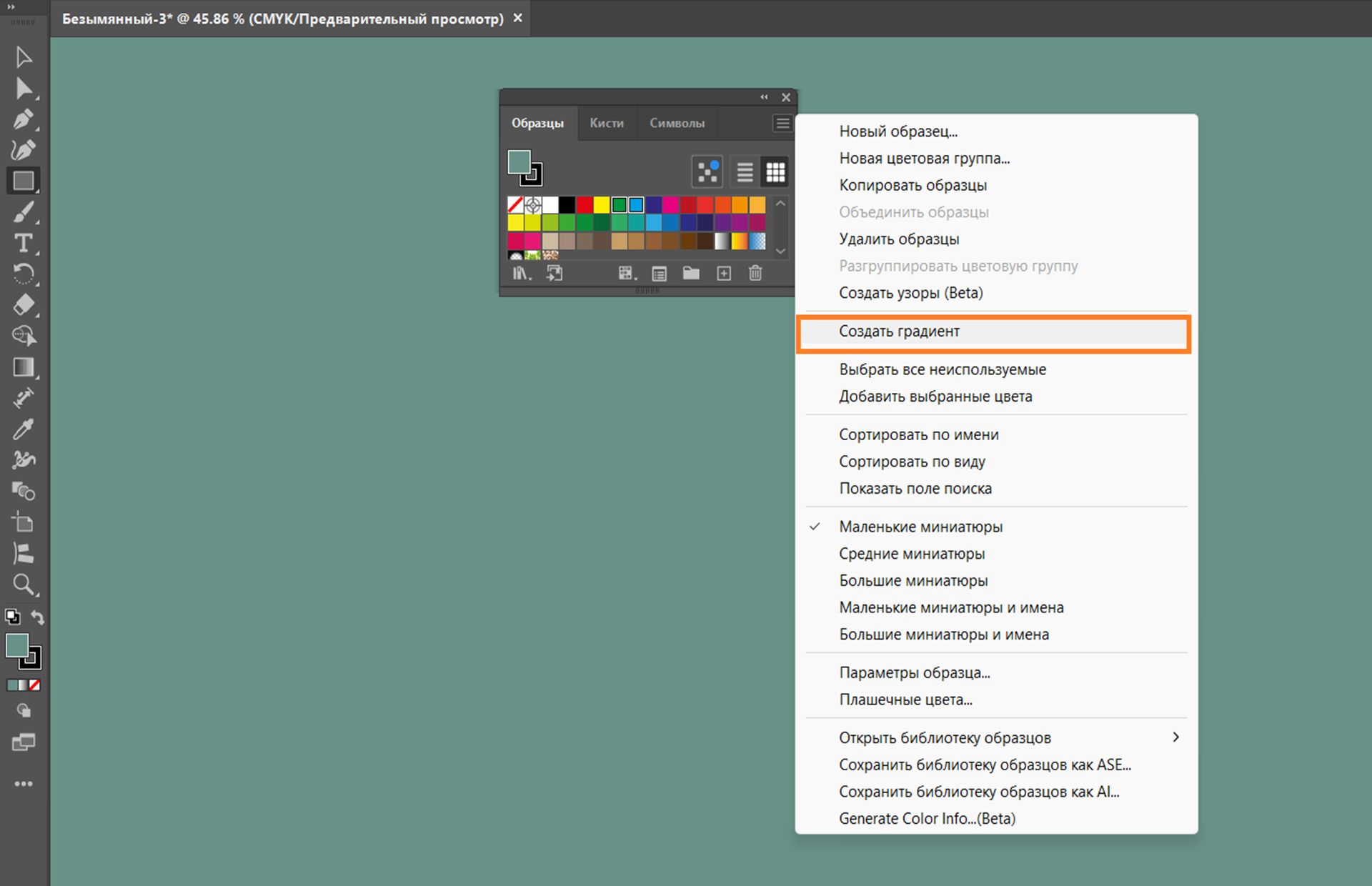This screenshot has height=886, width=1372.
Task: Switch swatches to thumbnail grid view
Action: tap(775, 172)
